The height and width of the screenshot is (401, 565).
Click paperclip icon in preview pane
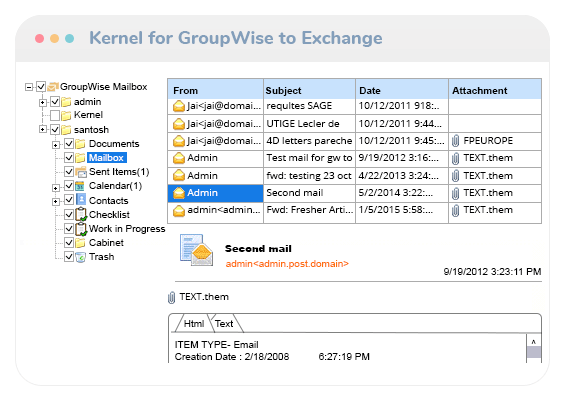pos(172,298)
